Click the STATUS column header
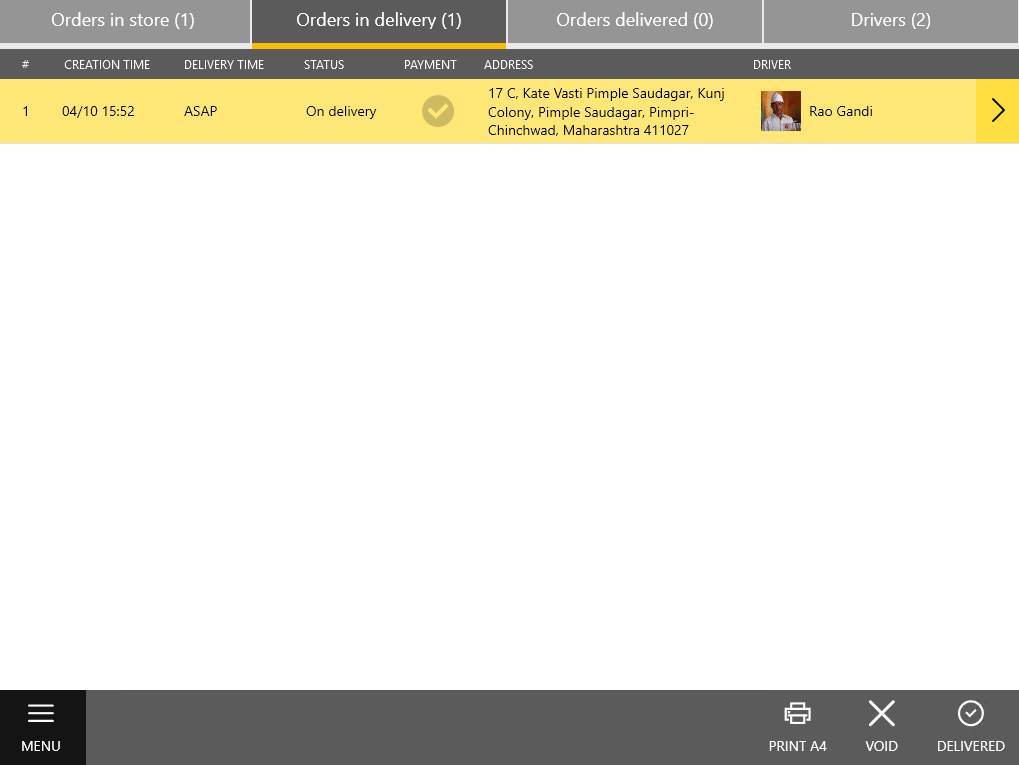Screen dimensions: 1019x765 coord(324,65)
